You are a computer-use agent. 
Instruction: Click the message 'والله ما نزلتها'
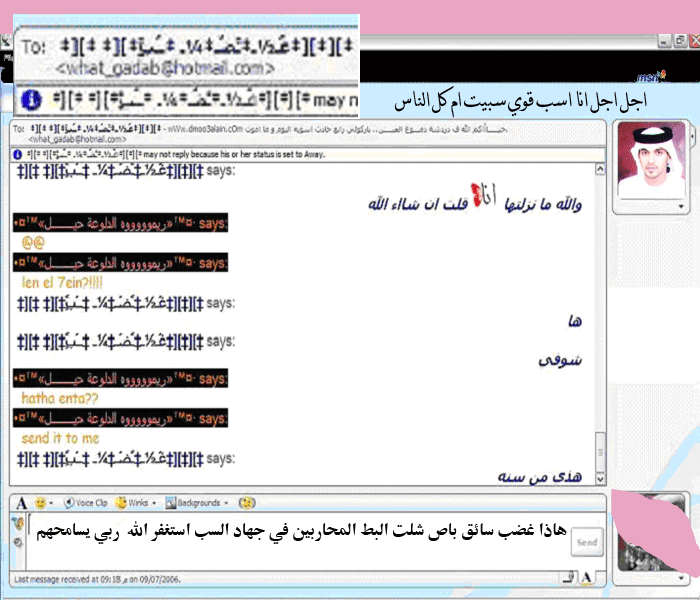(x=543, y=204)
